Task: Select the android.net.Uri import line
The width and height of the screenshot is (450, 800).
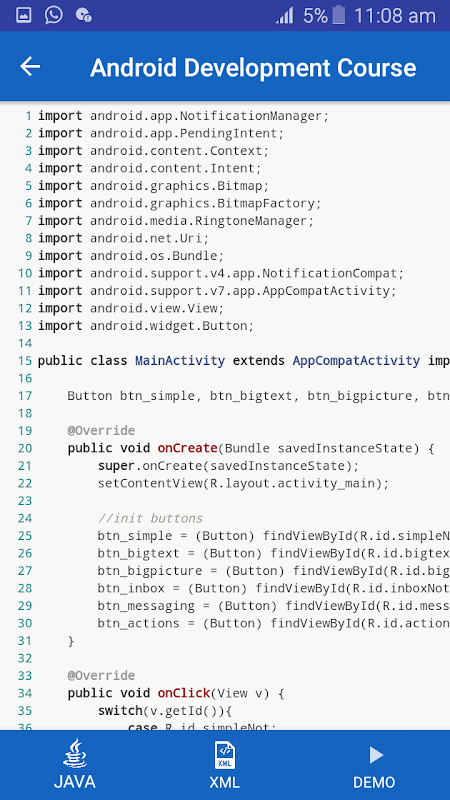Action: [x=123, y=238]
